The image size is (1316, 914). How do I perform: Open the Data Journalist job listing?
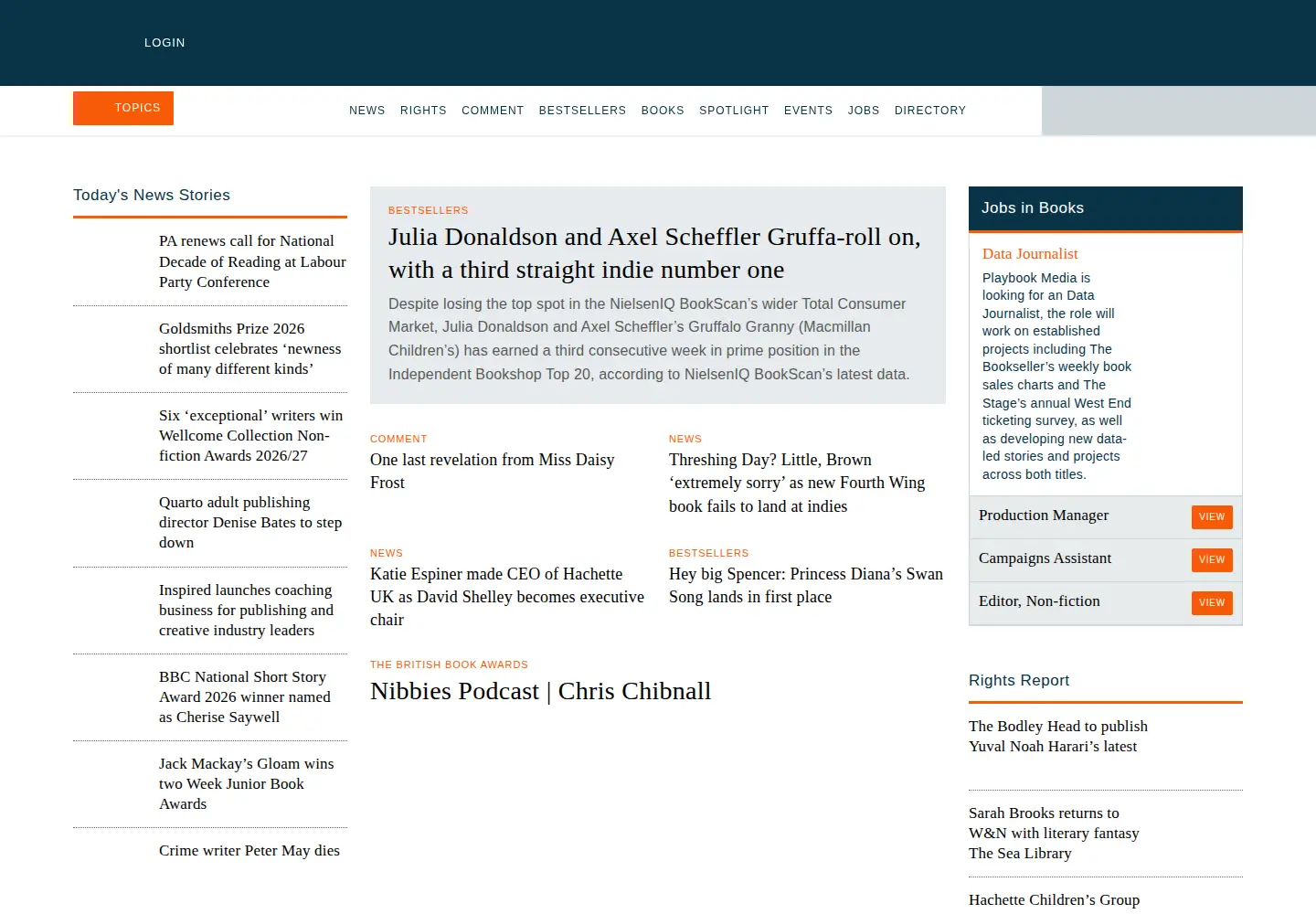(x=1030, y=254)
